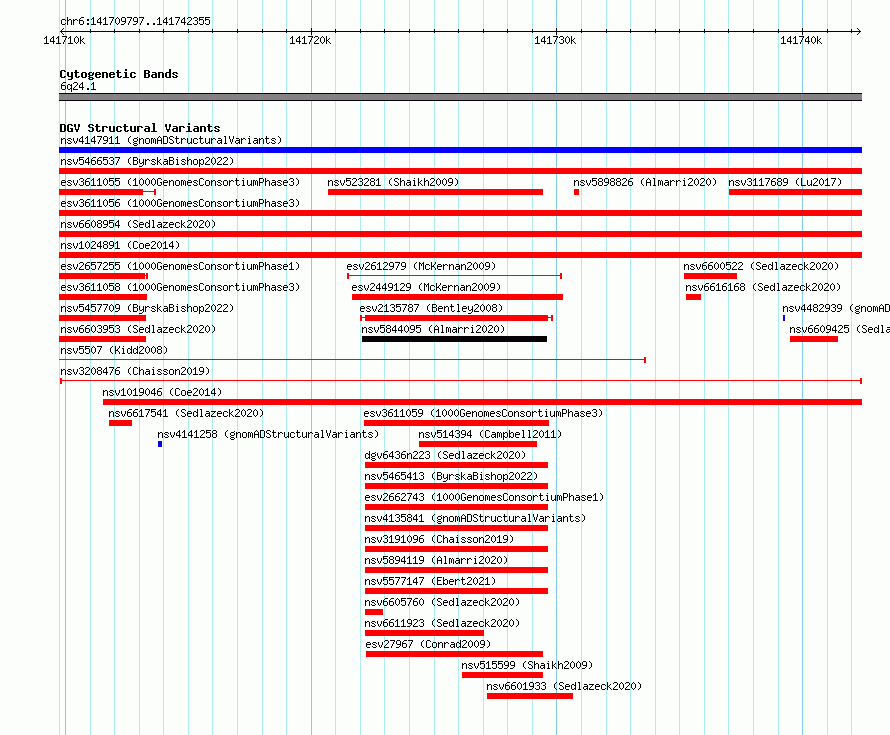The height and width of the screenshot is (735, 890).
Task: Click esv3611056 variant label
Action: point(180,203)
